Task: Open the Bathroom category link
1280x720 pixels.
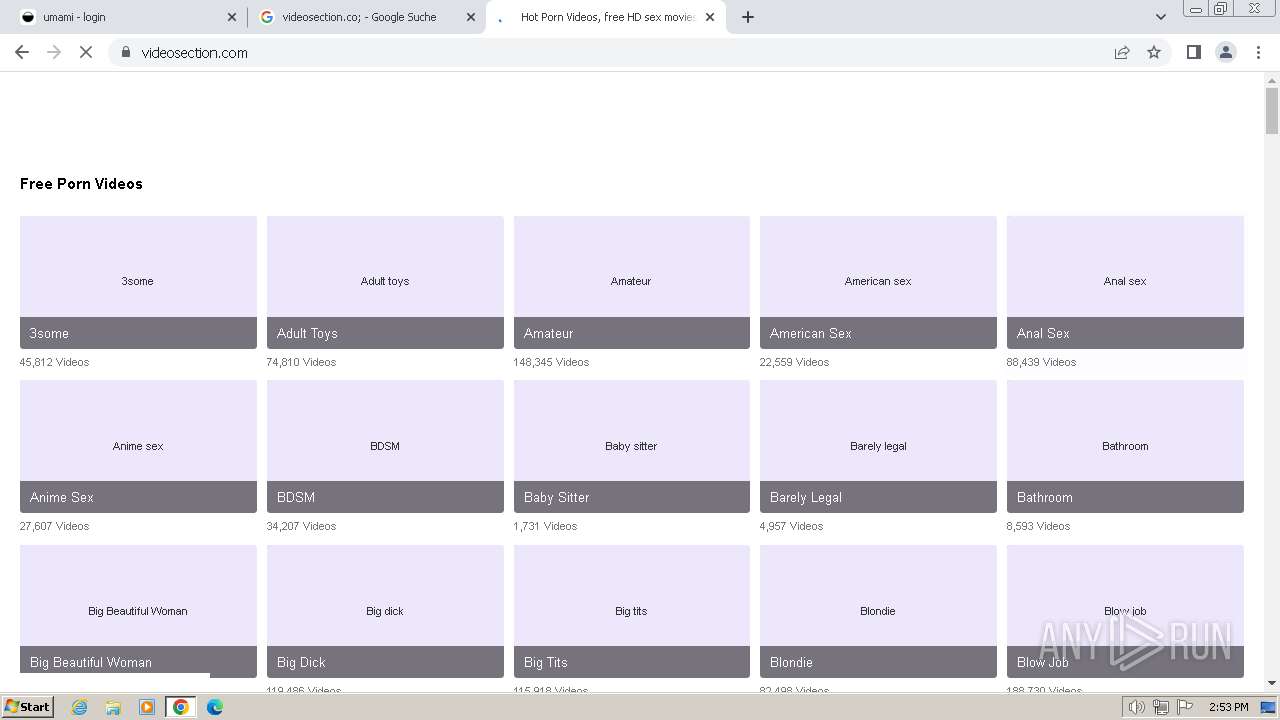Action: (x=1125, y=446)
